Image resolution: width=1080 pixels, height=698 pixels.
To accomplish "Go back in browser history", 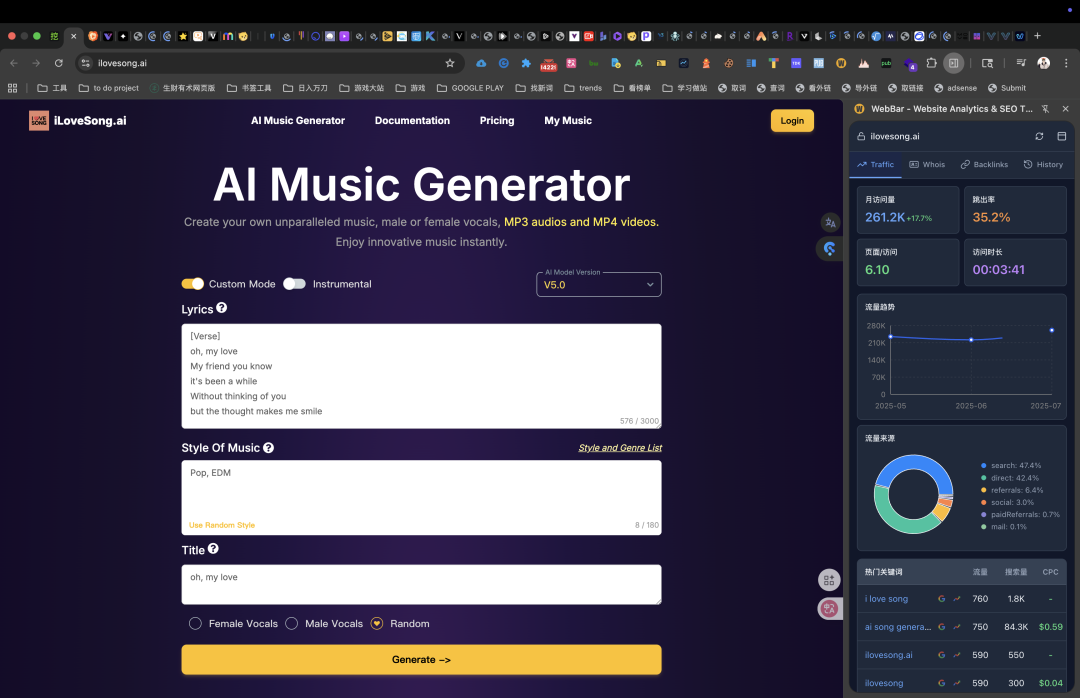I will point(14,63).
